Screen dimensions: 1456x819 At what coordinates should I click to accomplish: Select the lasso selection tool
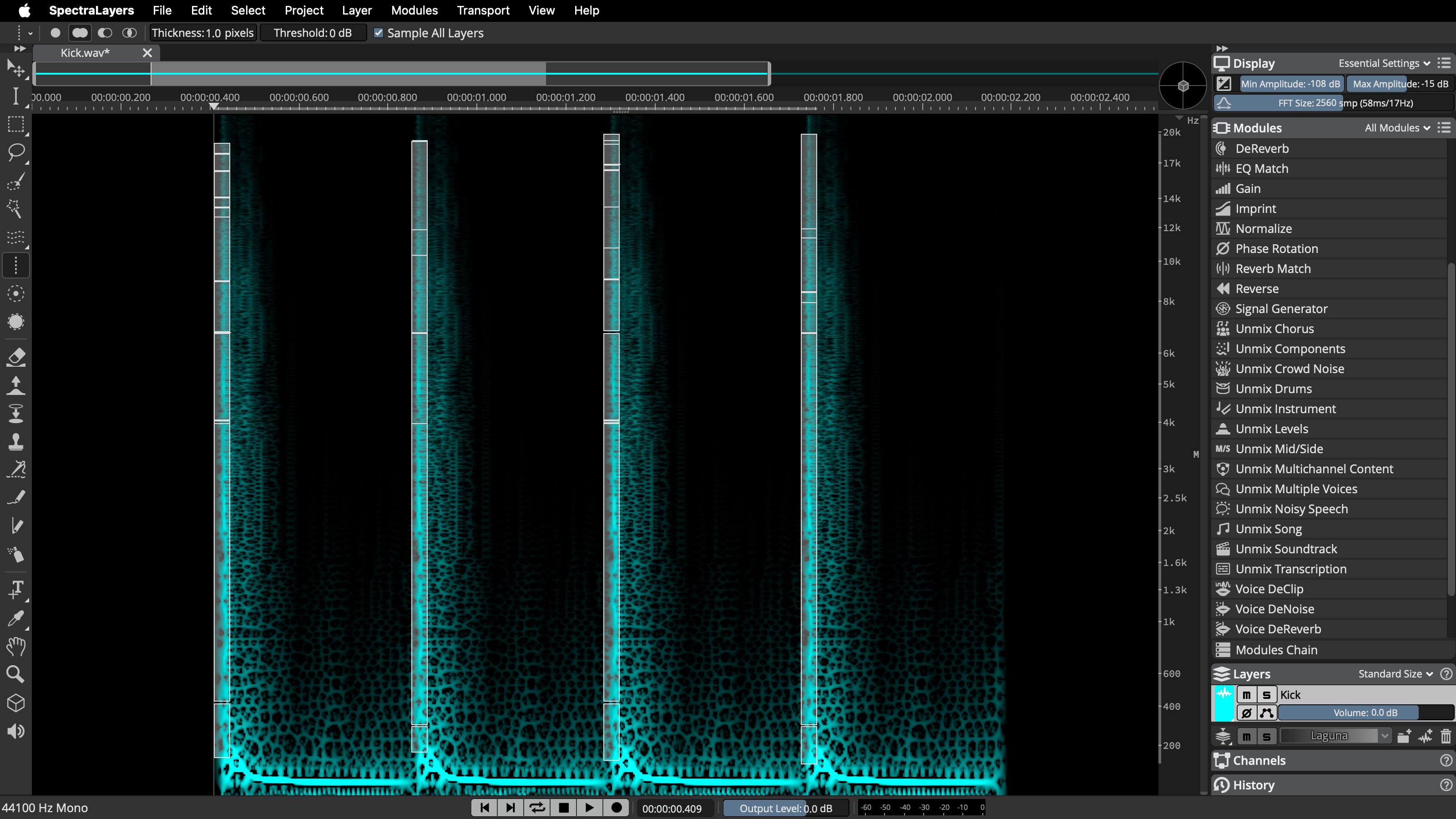(x=16, y=152)
